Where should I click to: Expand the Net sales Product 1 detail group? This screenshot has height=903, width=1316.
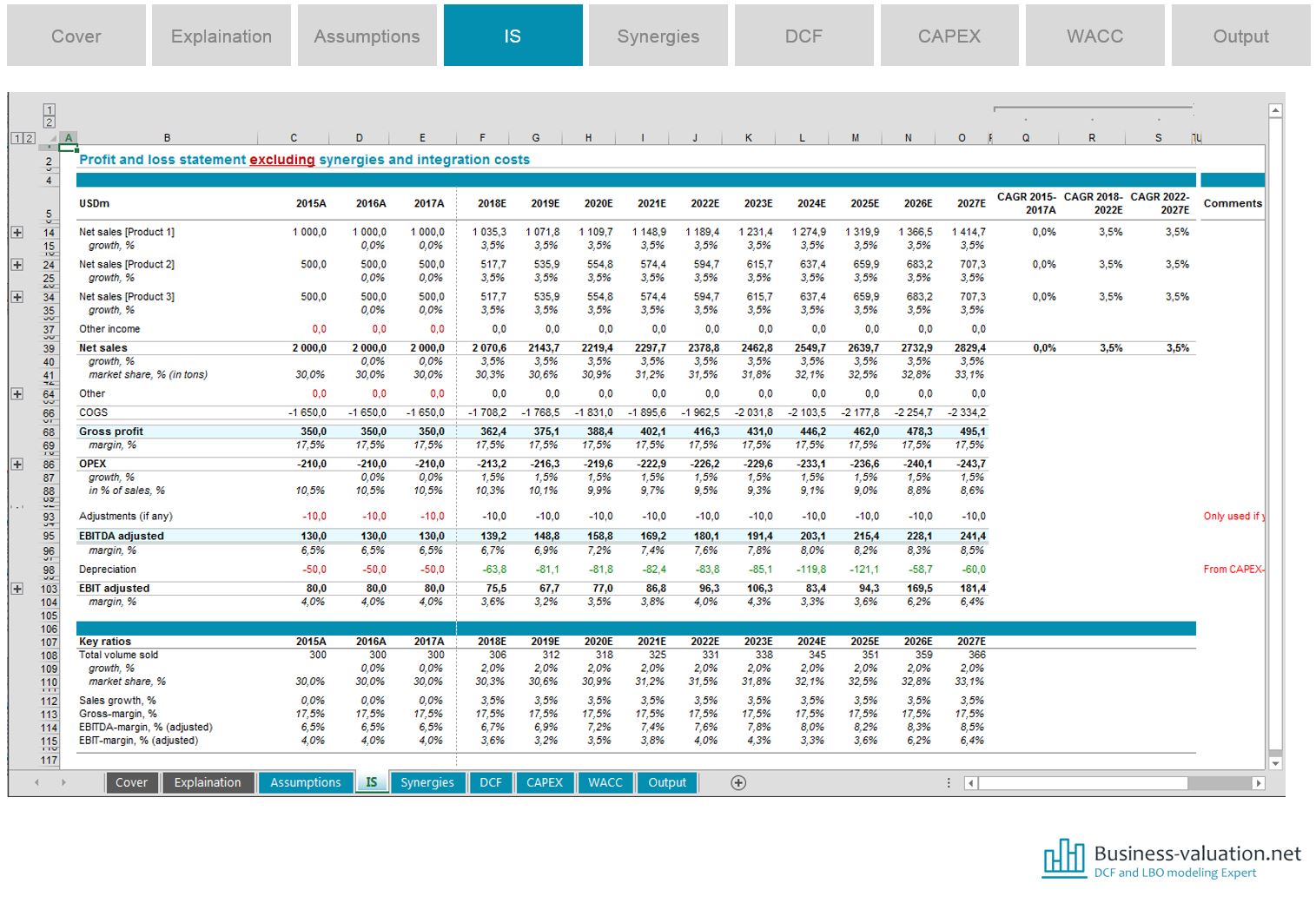[16, 233]
